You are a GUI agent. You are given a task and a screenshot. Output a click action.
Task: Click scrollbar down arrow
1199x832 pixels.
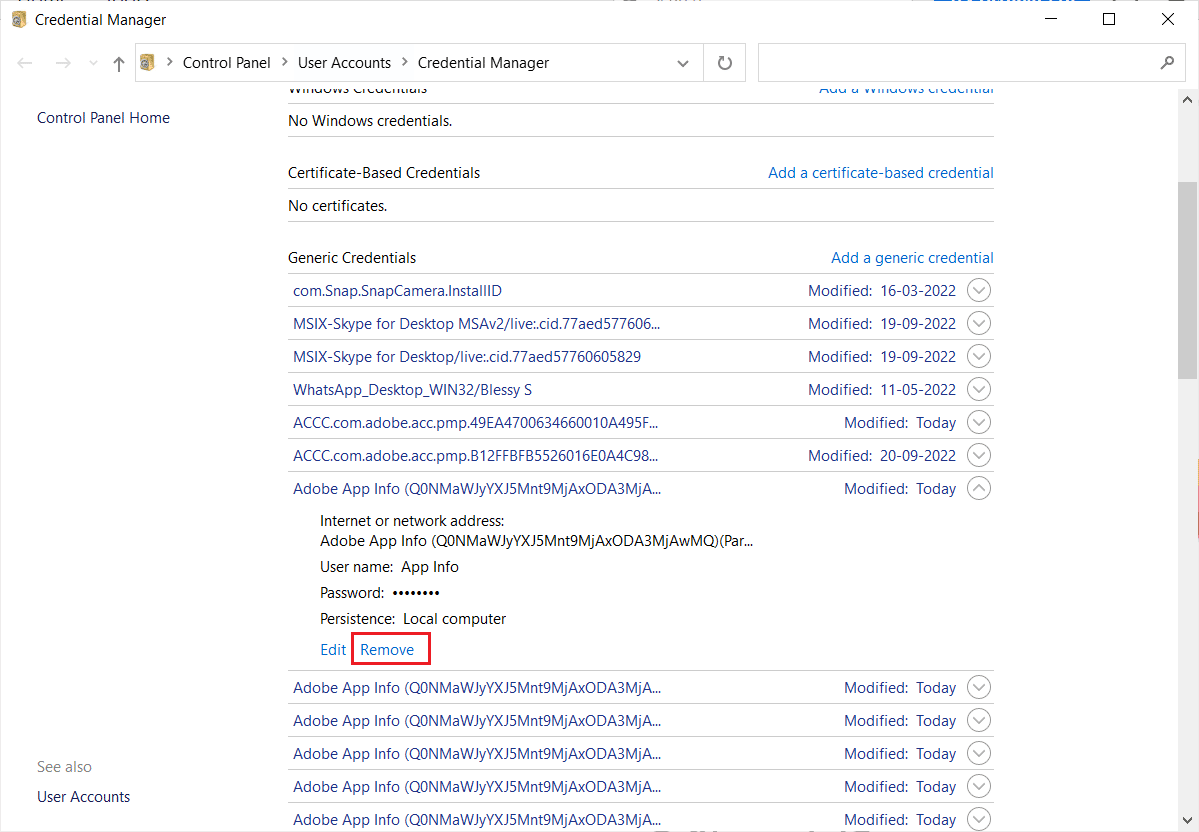(x=1187, y=819)
